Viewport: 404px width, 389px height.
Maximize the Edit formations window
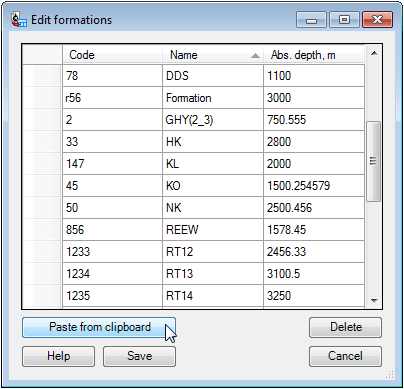[x=344, y=20]
